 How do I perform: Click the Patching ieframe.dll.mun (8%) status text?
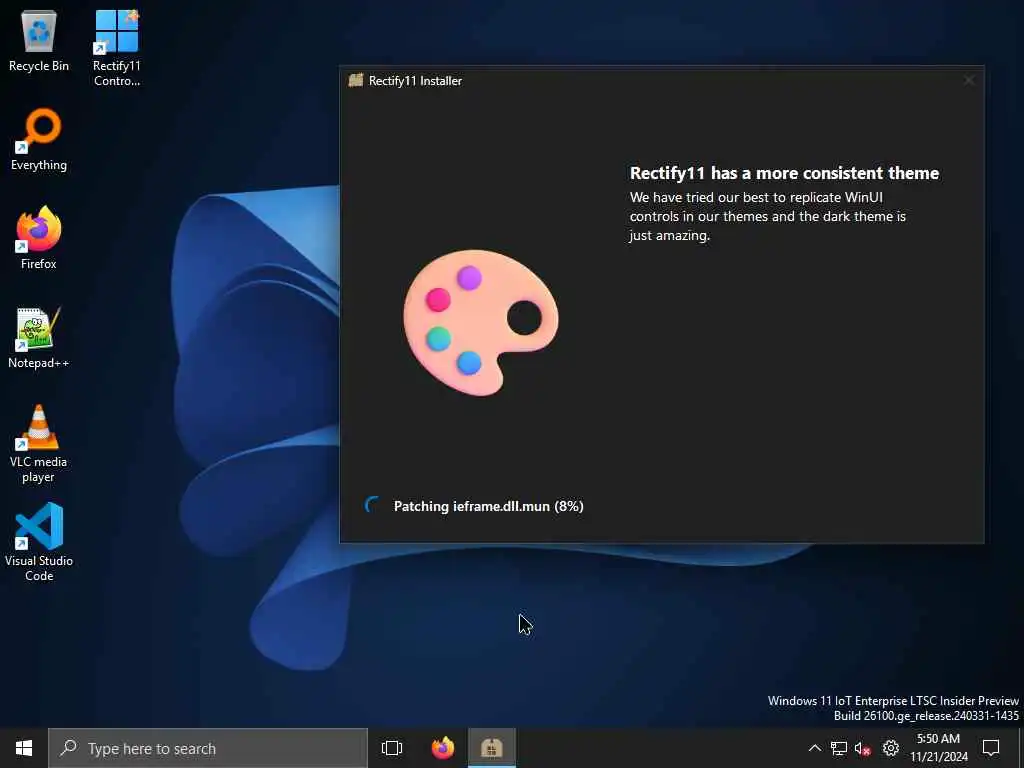(488, 506)
